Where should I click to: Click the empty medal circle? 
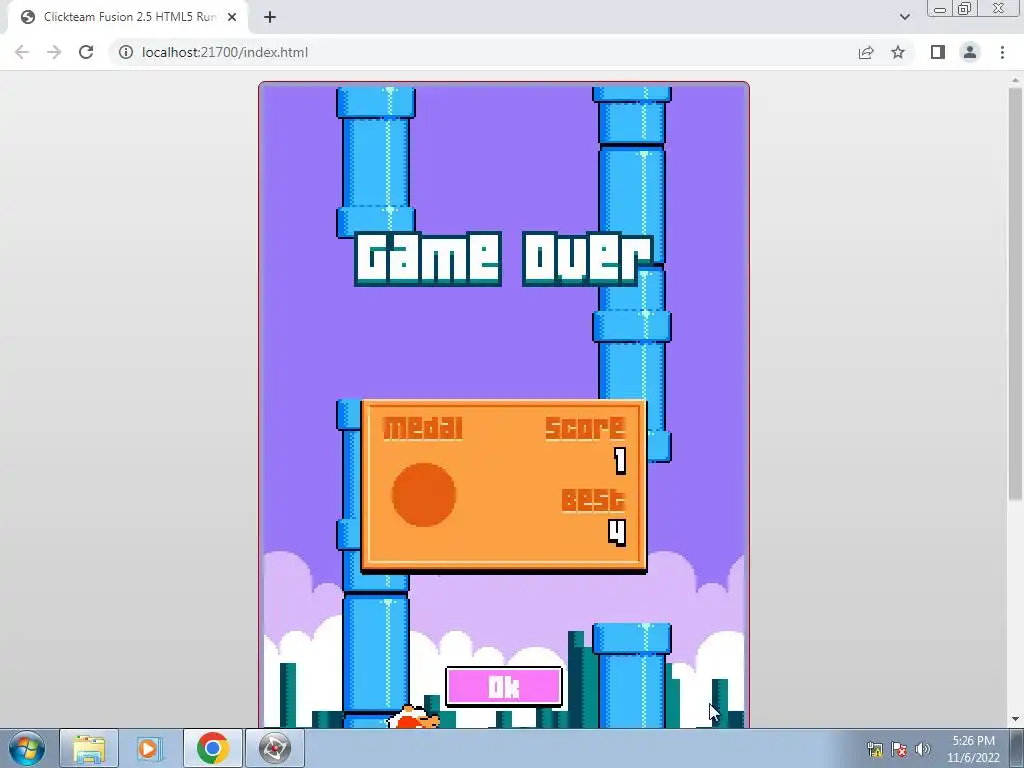tap(424, 495)
